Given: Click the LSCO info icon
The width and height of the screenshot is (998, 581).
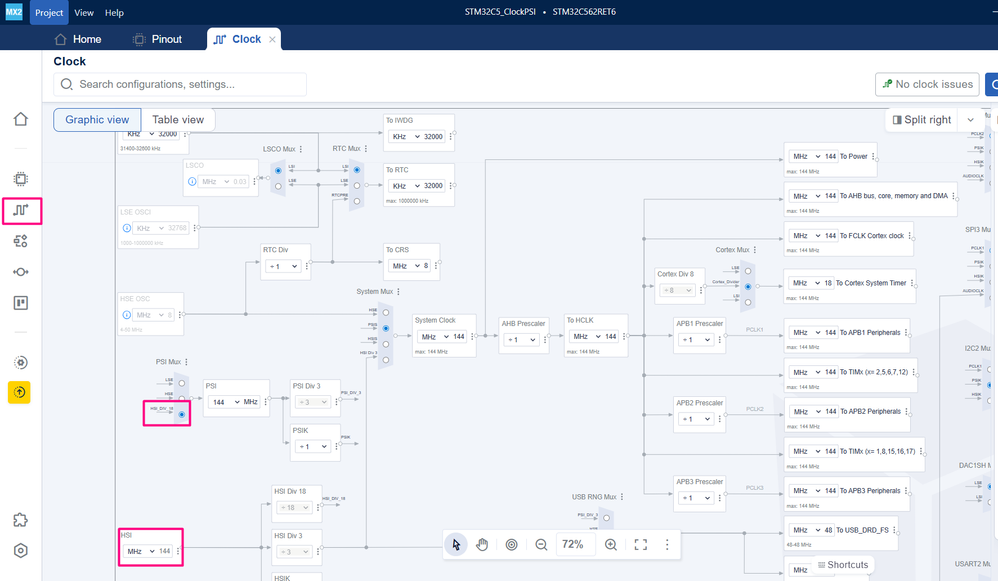Looking at the screenshot, I should [x=192, y=181].
